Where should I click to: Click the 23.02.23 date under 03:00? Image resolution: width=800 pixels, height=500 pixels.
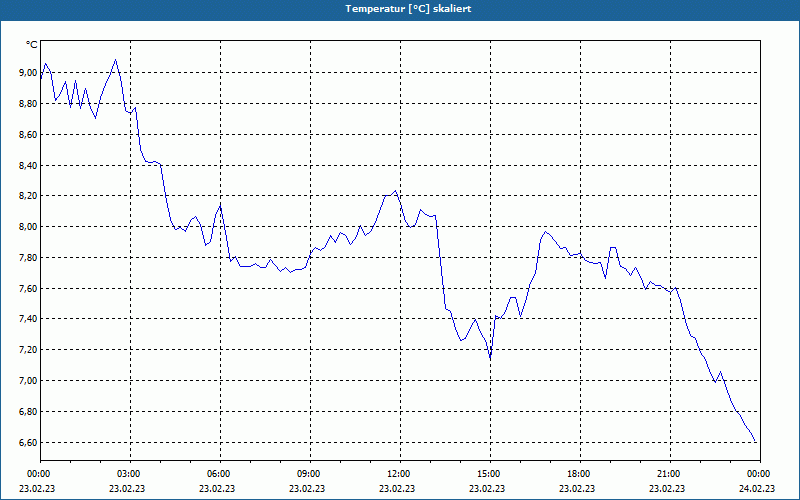point(127,488)
